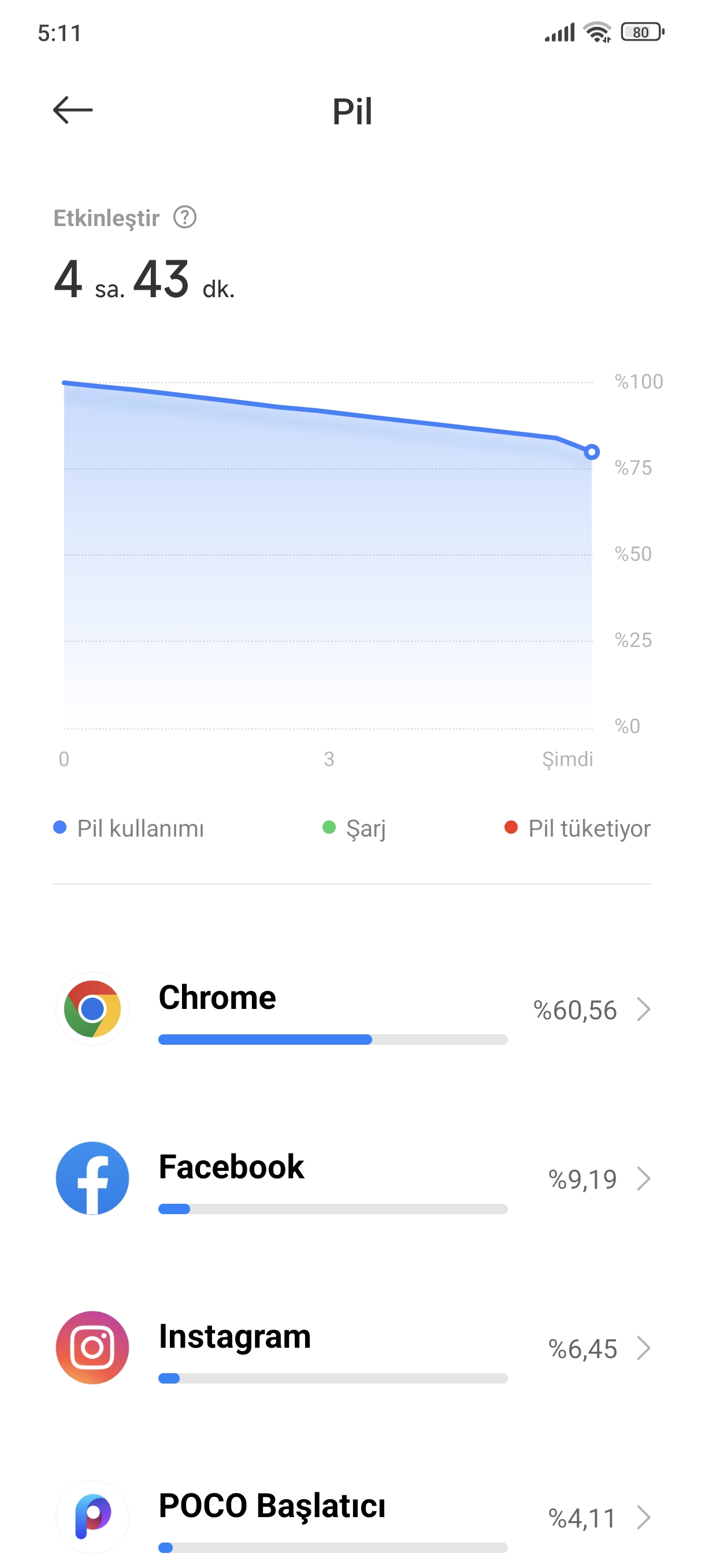Tap the back arrow icon

pyautogui.click(x=72, y=110)
